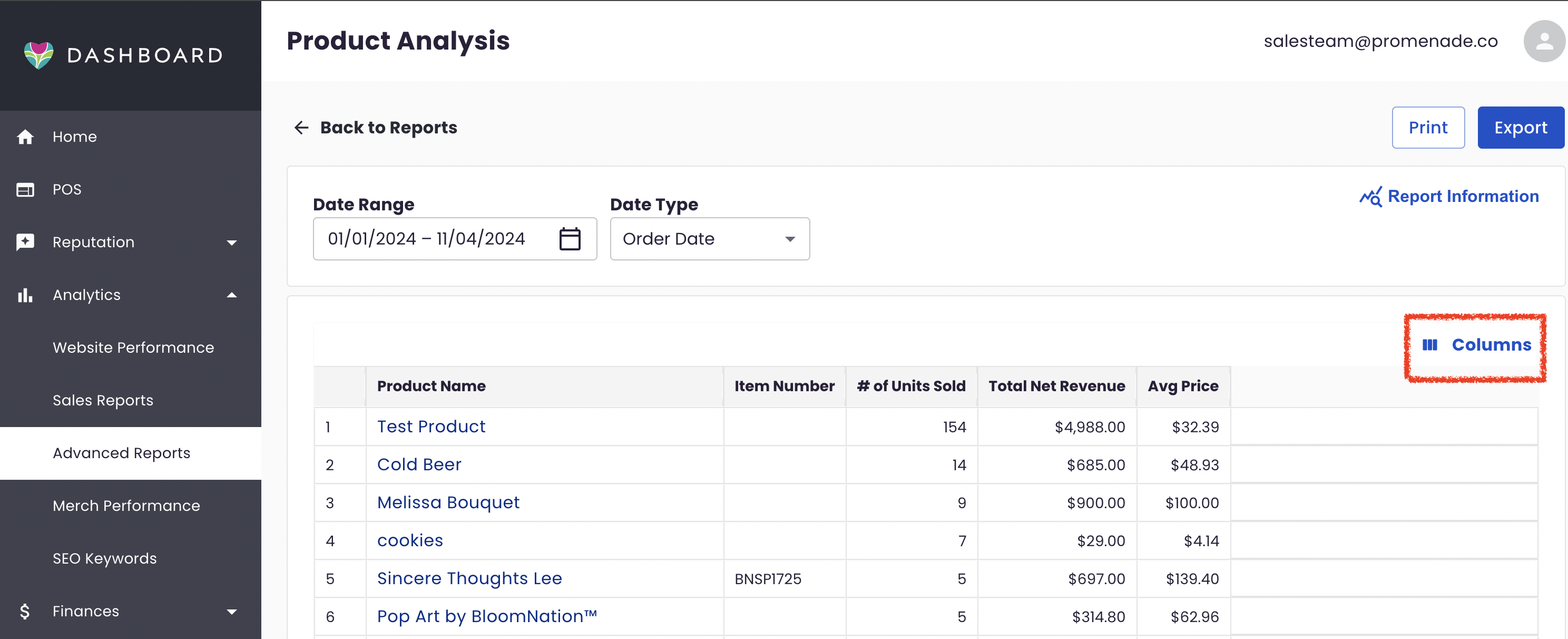The width and height of the screenshot is (1568, 639).
Task: Click the Finances dollar sign icon
Action: pyautogui.click(x=25, y=611)
